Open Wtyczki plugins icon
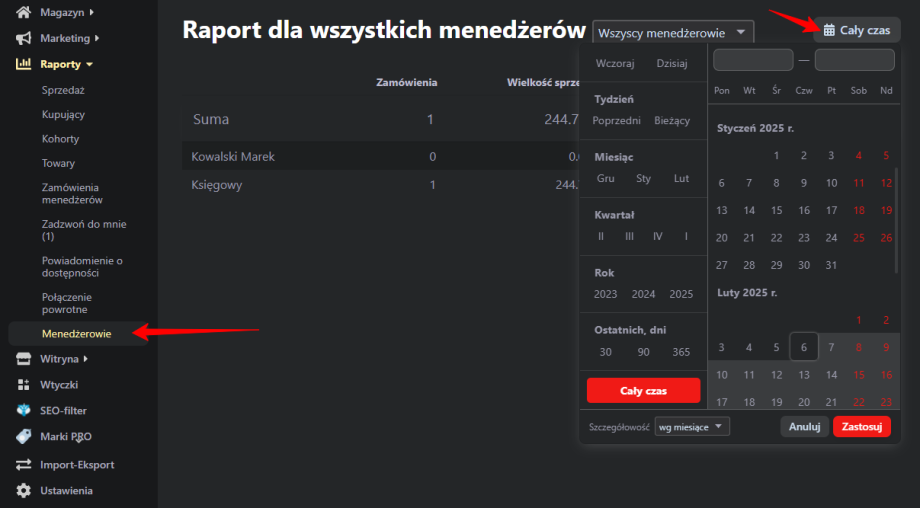Image resolution: width=920 pixels, height=508 pixels. click(x=23, y=385)
